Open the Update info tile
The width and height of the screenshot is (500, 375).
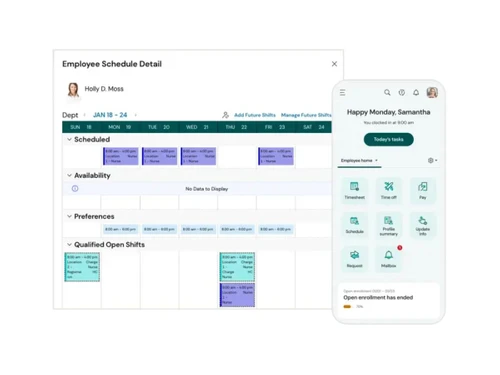(x=423, y=225)
